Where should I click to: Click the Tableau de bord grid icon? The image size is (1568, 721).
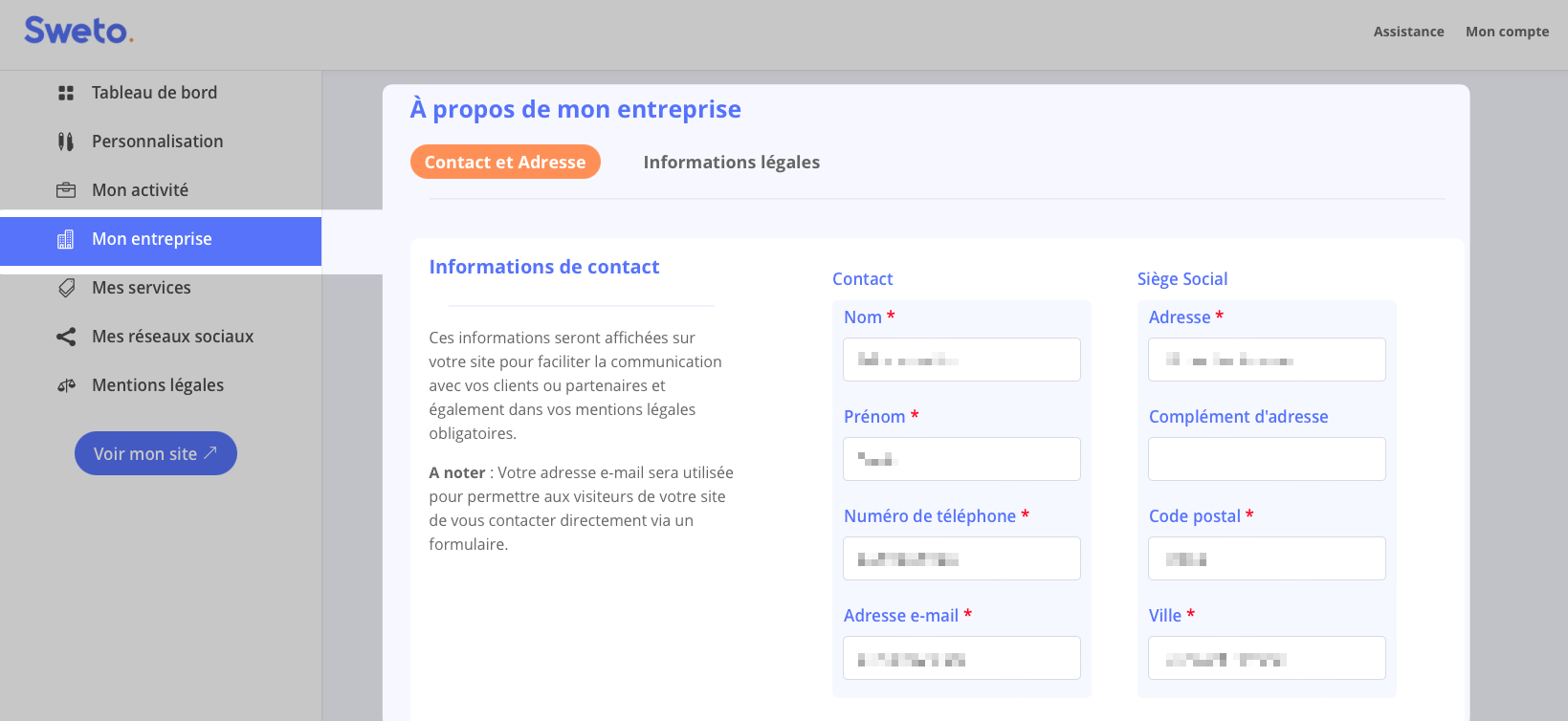point(66,93)
